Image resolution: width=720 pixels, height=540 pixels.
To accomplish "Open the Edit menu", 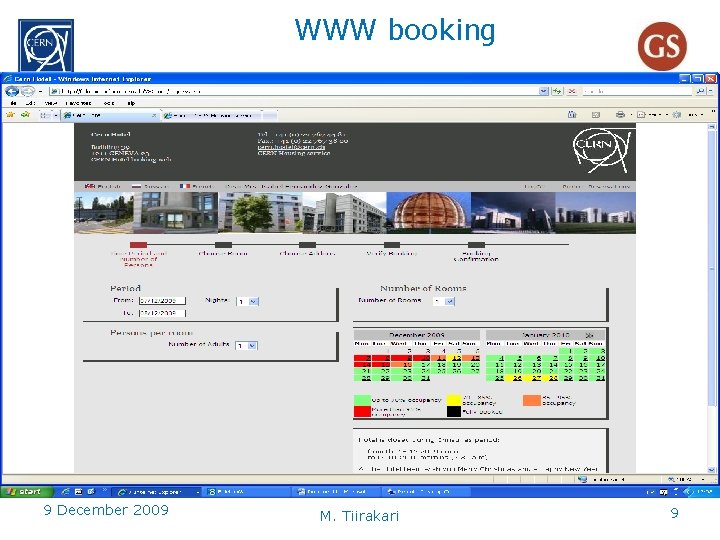I will tap(31, 103).
